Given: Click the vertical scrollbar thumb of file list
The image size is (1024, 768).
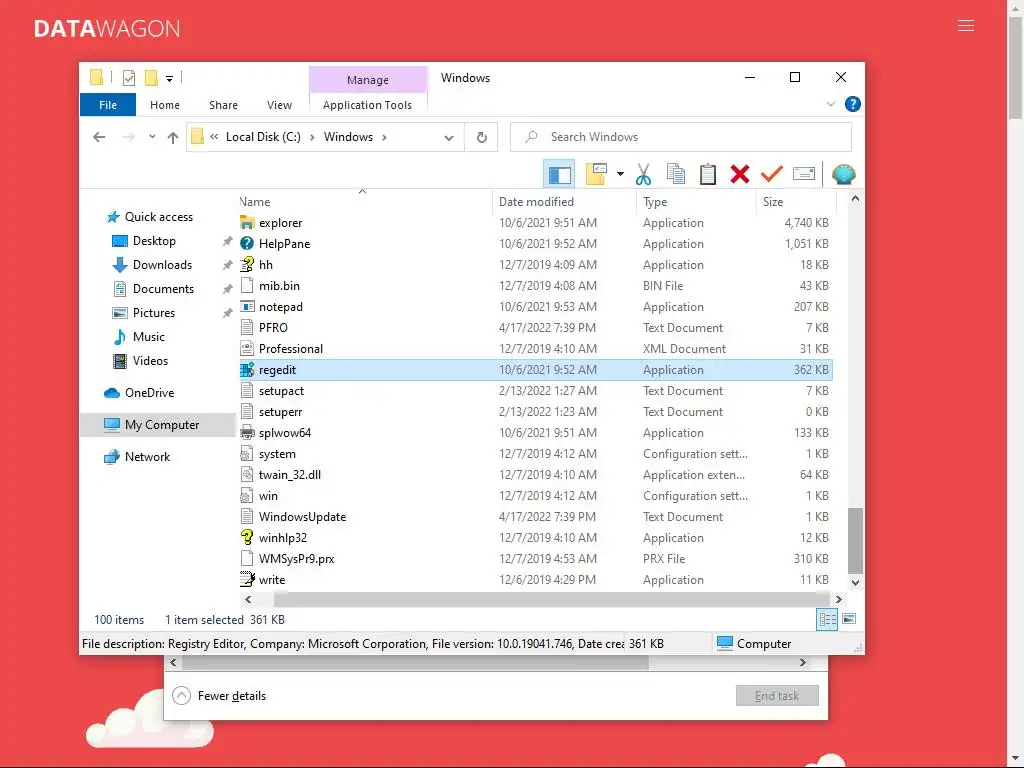Looking at the screenshot, I should [855, 540].
